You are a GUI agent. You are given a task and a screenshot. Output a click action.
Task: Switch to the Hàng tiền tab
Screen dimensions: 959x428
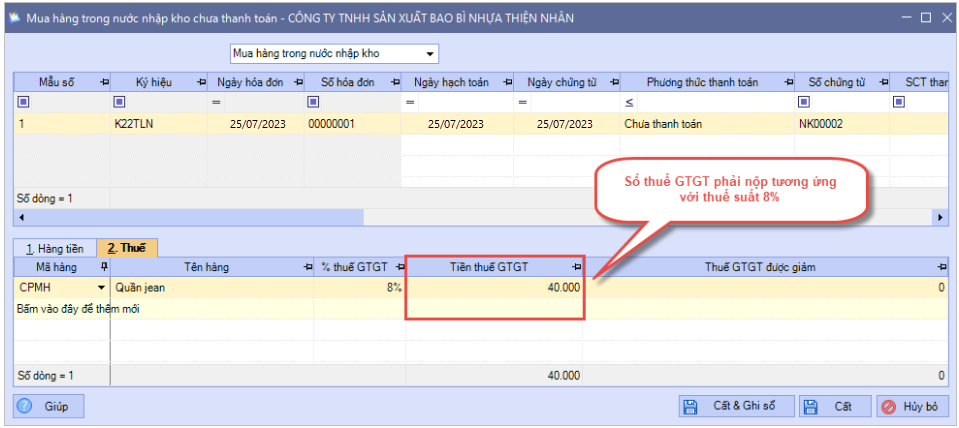pyautogui.click(x=54, y=248)
